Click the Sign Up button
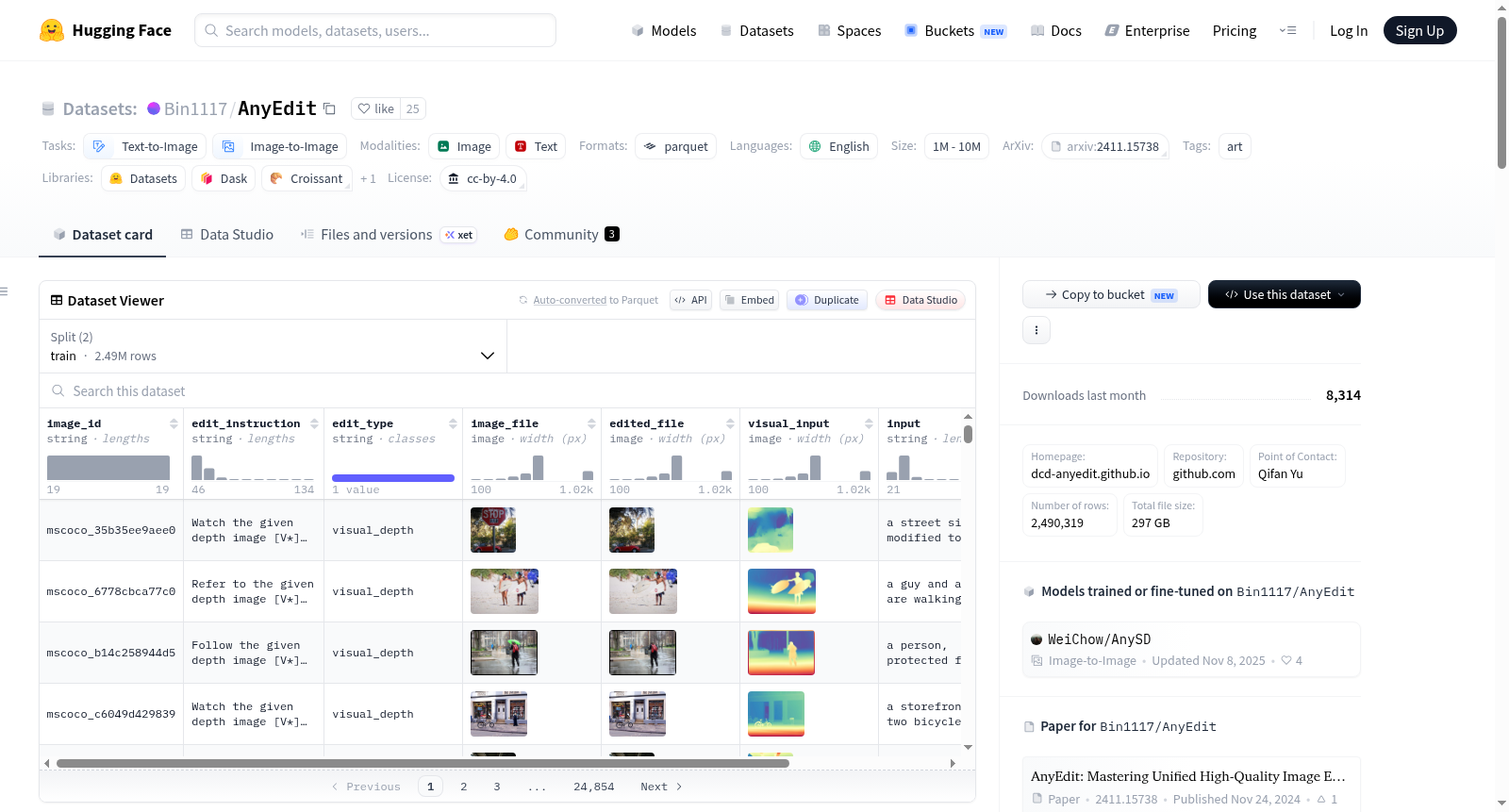1509x812 pixels. [1419, 30]
